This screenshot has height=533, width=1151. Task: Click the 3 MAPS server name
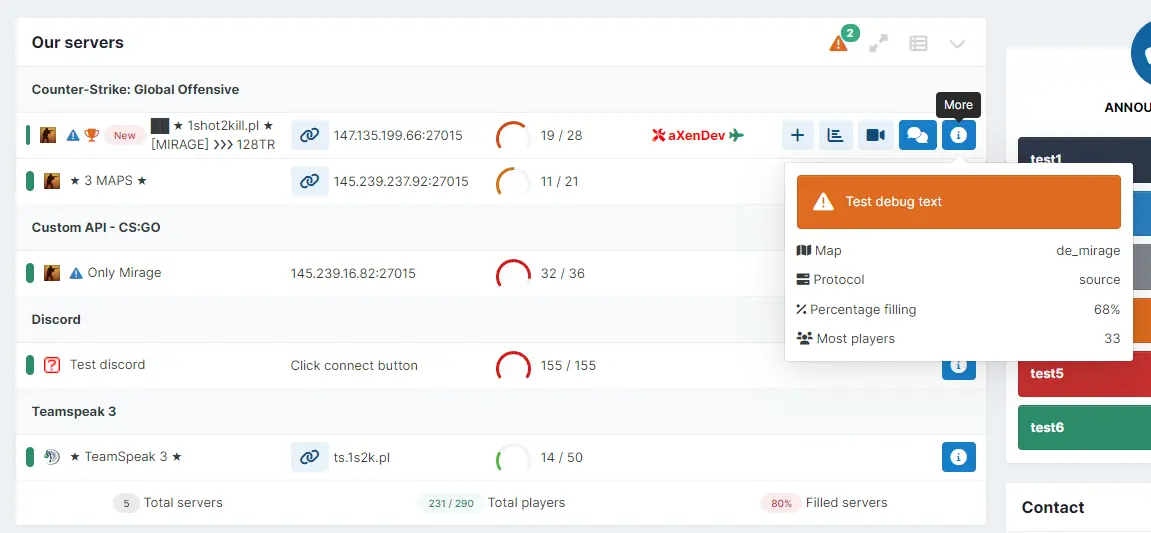tap(109, 181)
